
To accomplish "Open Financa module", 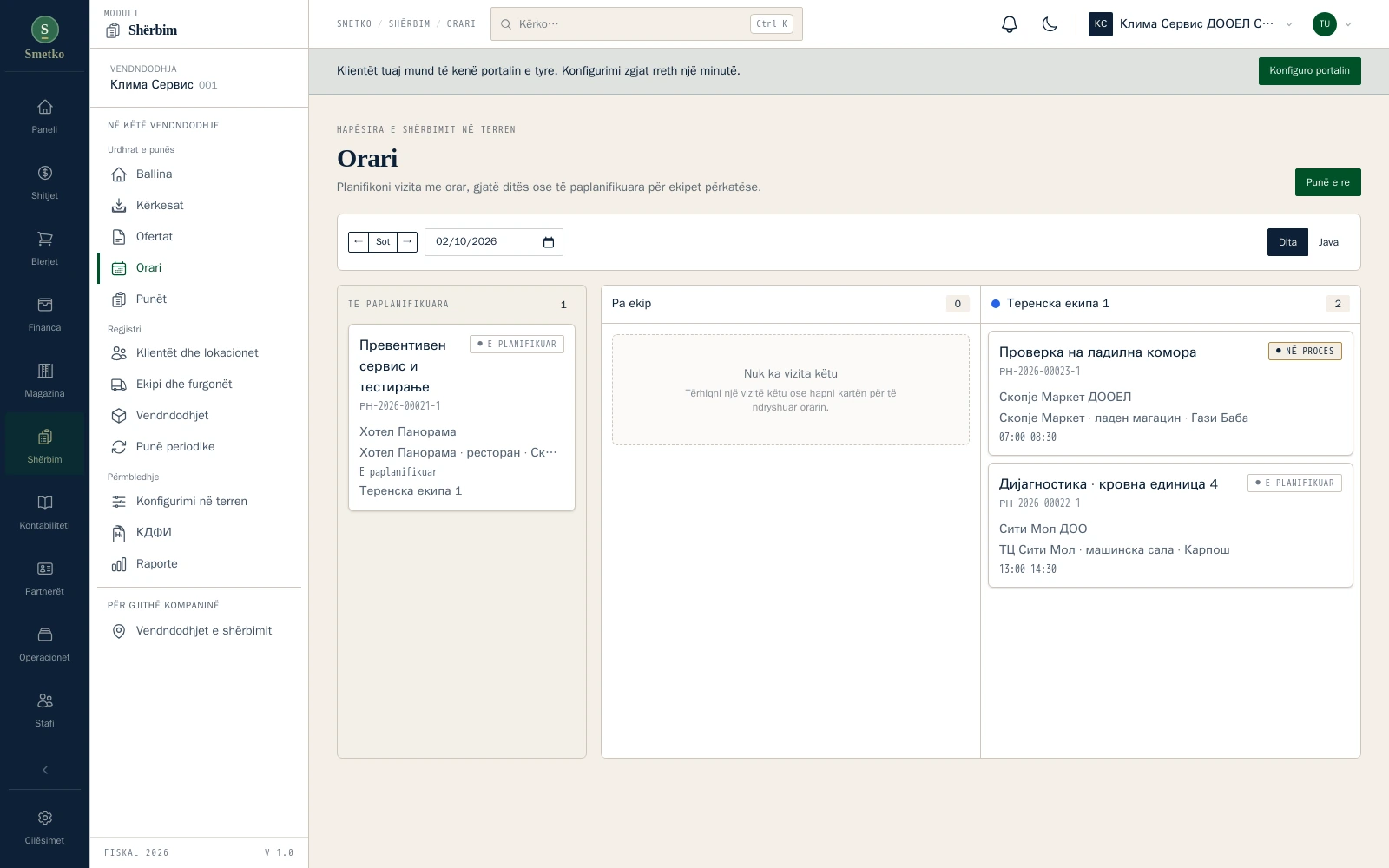I will tap(44, 315).
